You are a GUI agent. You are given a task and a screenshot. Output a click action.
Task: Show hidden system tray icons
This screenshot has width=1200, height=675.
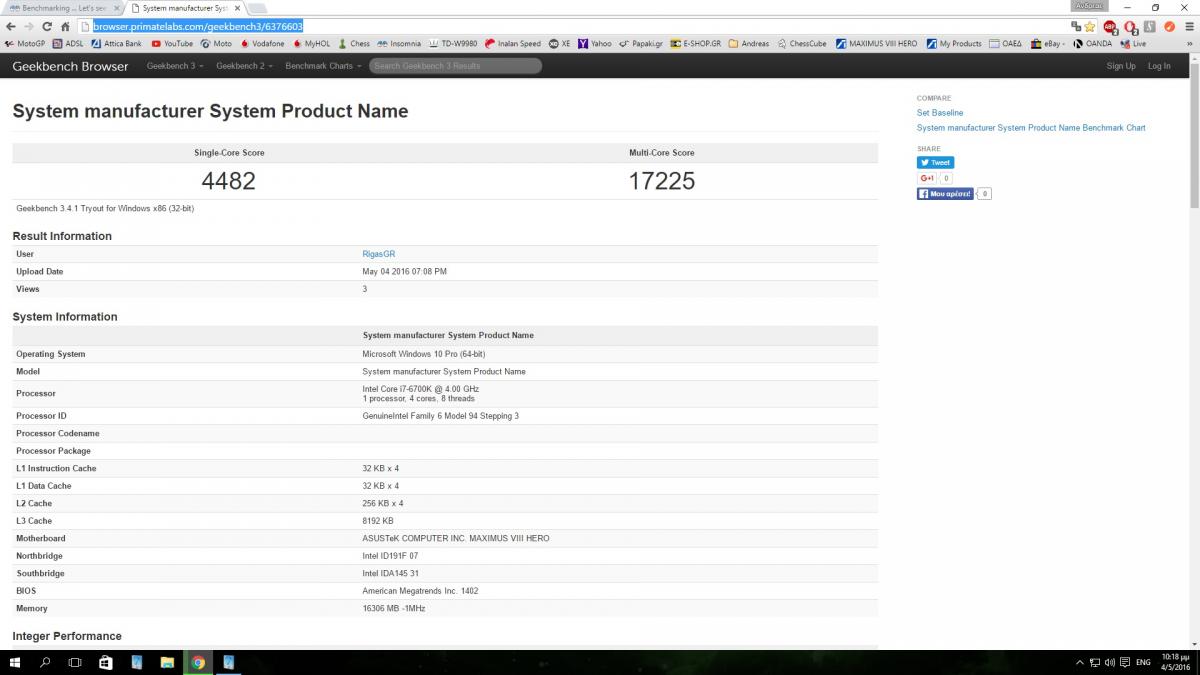(x=1080, y=662)
